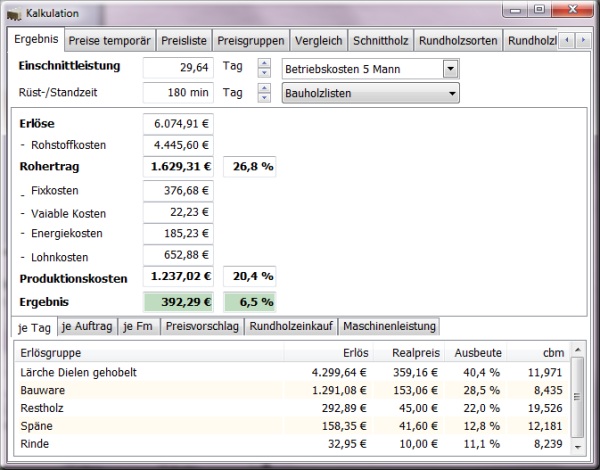The image size is (600, 470).
Task: Open the Schnittholz tab
Action: pos(381,41)
